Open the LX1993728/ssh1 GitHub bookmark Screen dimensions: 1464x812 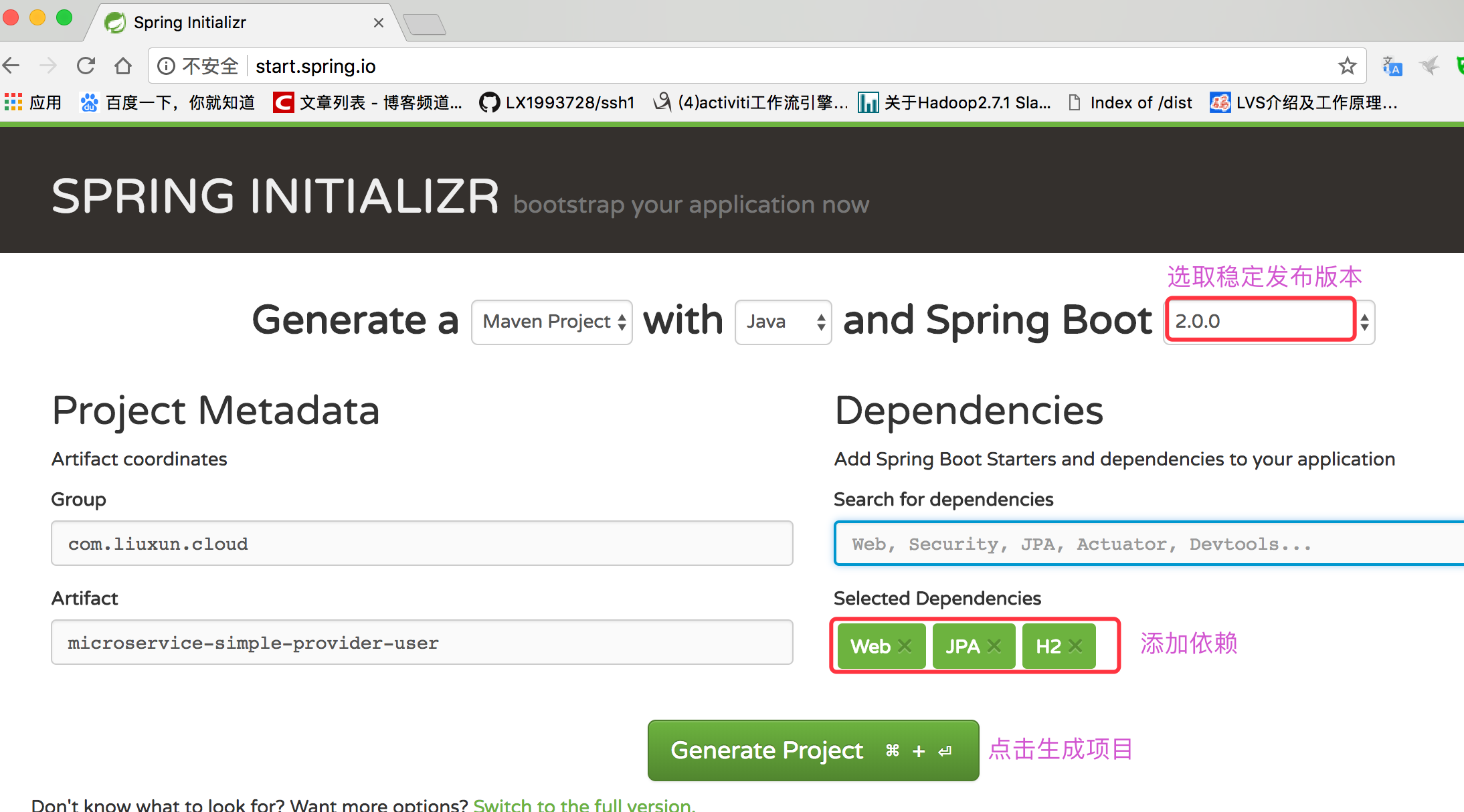click(557, 102)
